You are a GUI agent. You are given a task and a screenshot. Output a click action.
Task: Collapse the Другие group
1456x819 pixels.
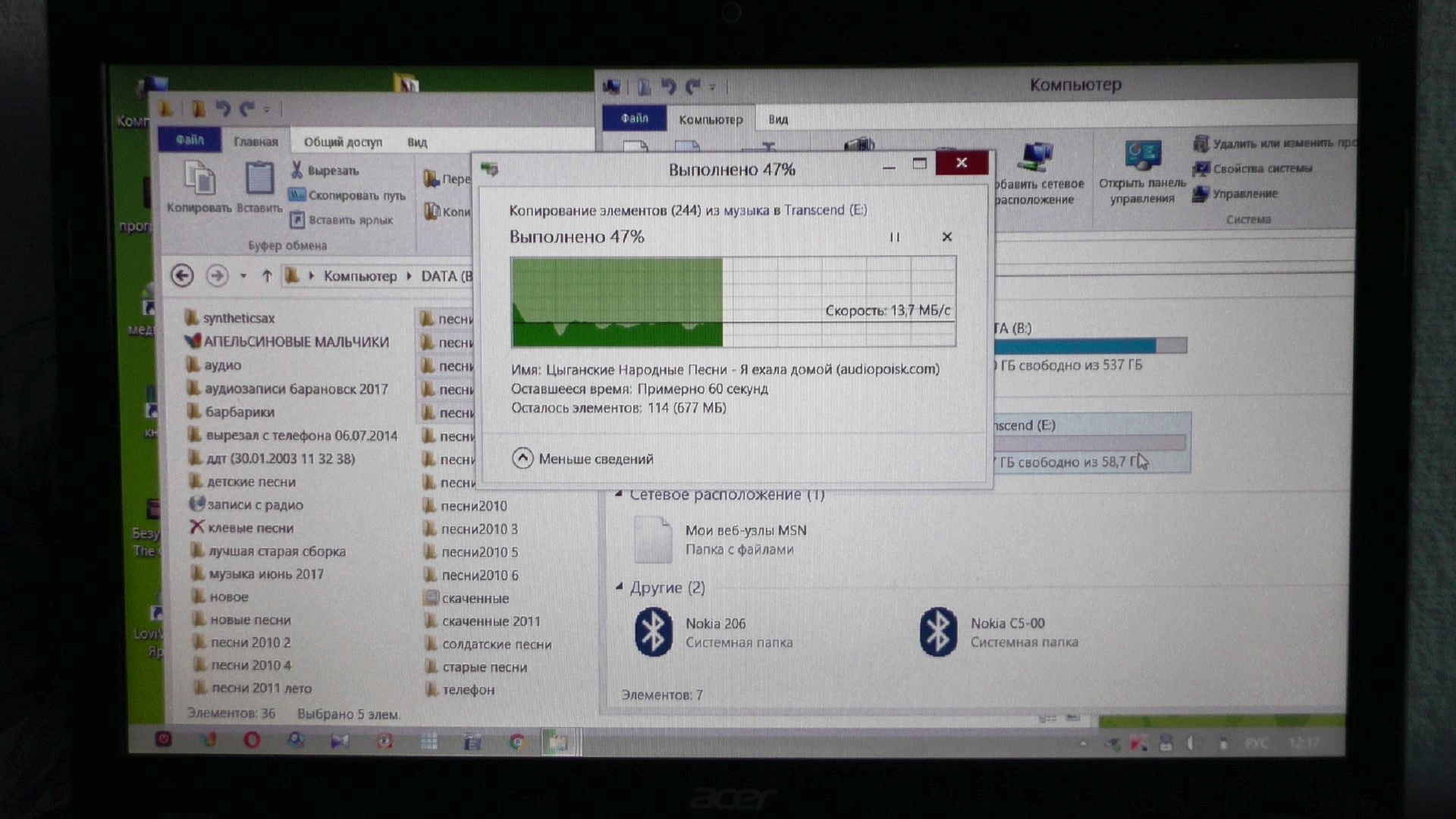(x=620, y=587)
